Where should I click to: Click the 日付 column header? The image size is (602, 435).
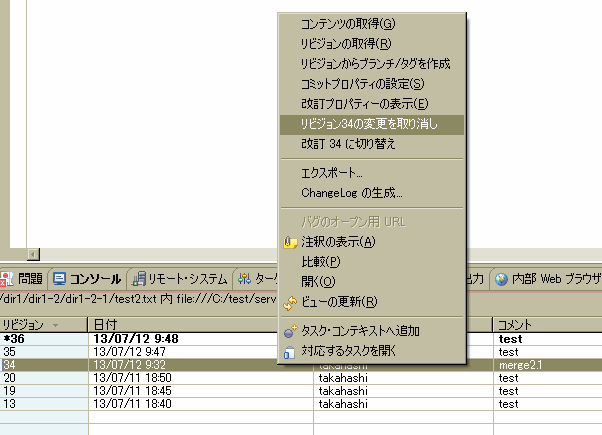pyautogui.click(x=200, y=325)
